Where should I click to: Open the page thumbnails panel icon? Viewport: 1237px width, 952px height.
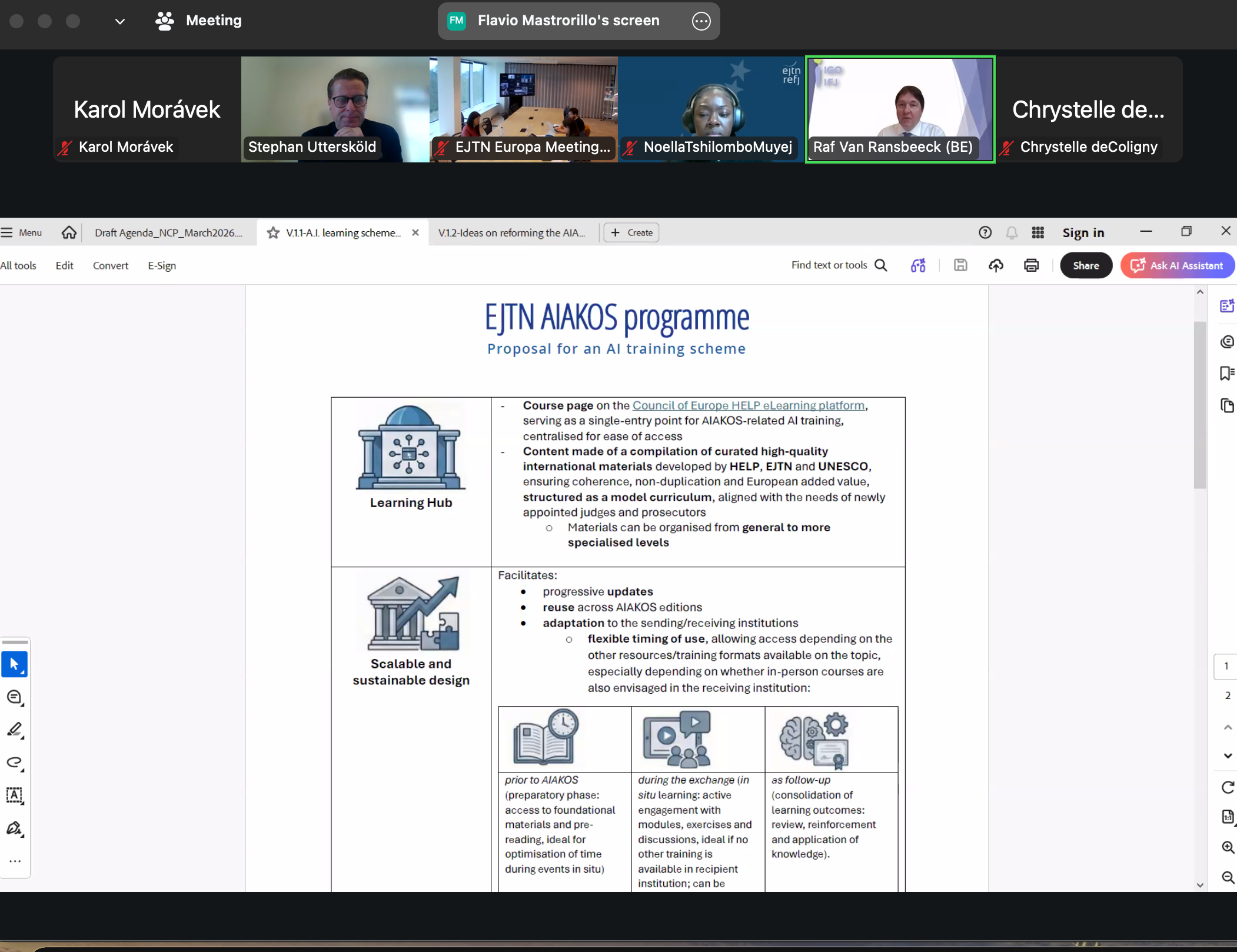point(1227,405)
